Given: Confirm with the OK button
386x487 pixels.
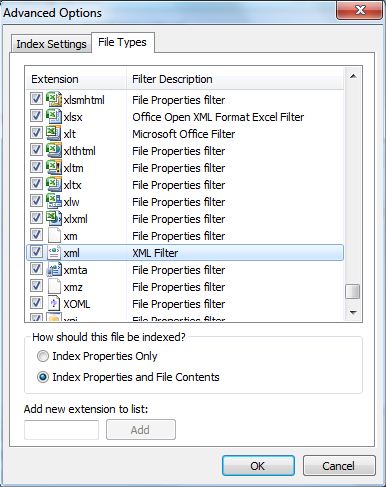Looking at the screenshot, I should [x=258, y=466].
